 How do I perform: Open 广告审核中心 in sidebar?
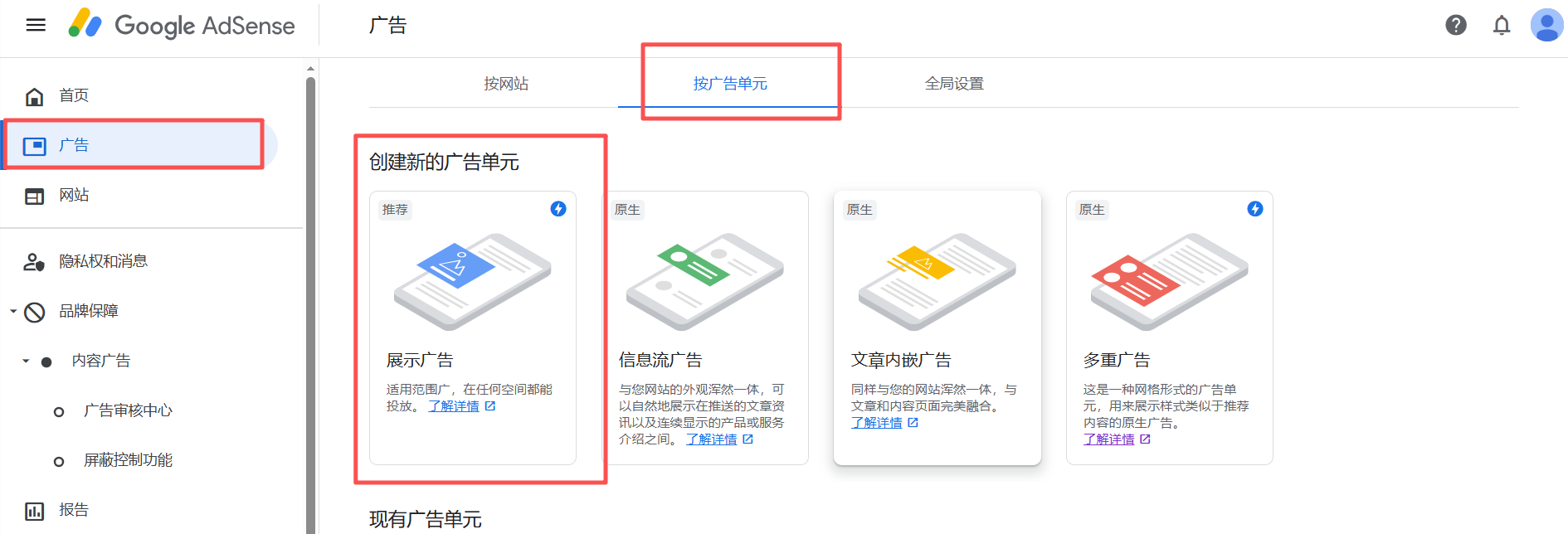pyautogui.click(x=128, y=410)
